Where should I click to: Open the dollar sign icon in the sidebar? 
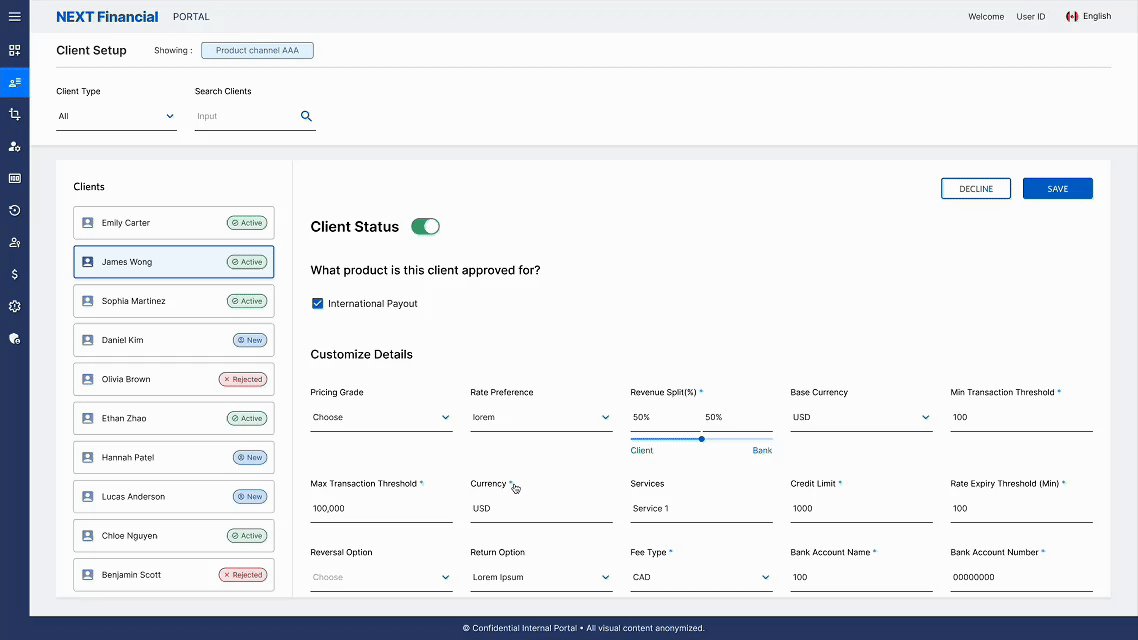tap(14, 274)
